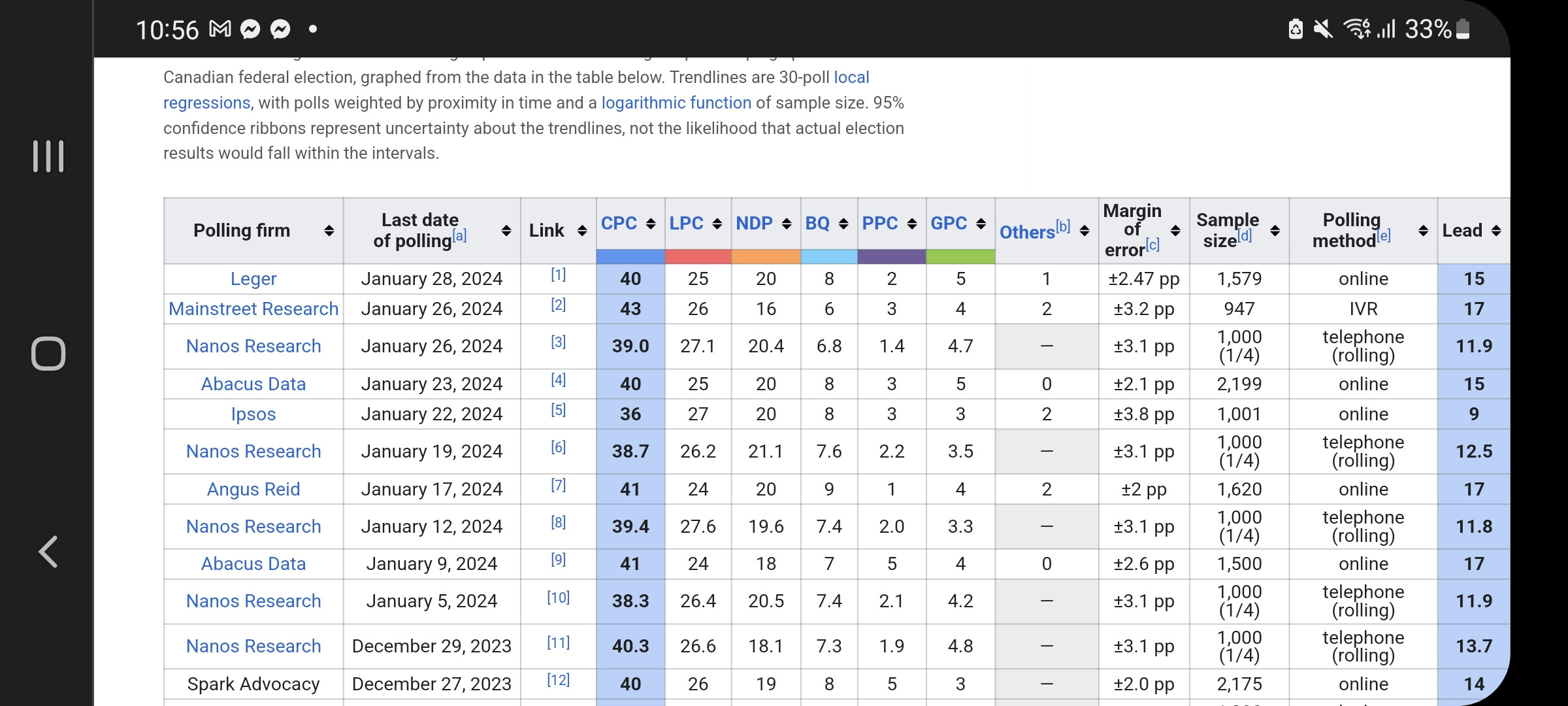Tap the Wi-Fi signal icon in status bar
The image size is (1568, 706).
pos(1357,29)
